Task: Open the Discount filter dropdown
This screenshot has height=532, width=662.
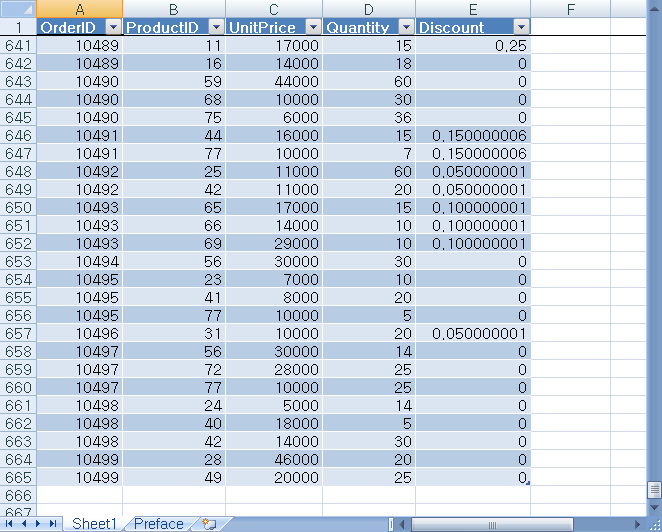Action: (x=521, y=27)
